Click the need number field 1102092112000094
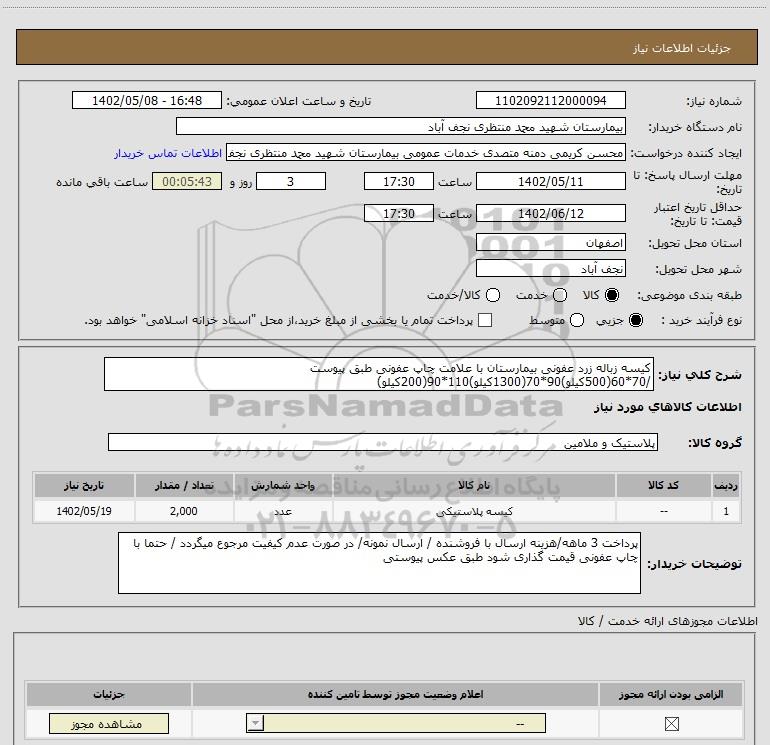This screenshot has height=745, width=770. (x=550, y=100)
